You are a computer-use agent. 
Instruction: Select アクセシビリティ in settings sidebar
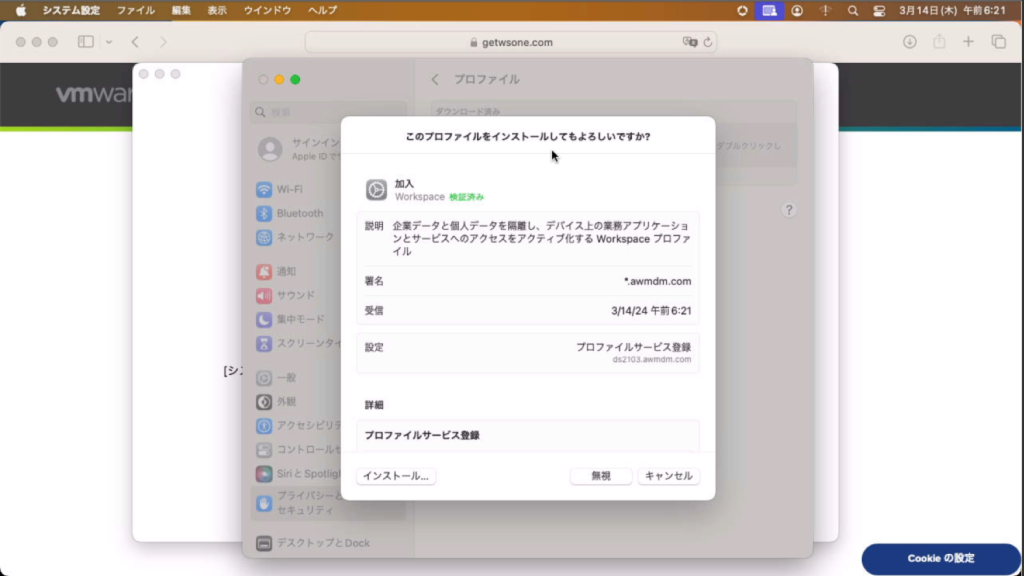pyautogui.click(x=328, y=426)
